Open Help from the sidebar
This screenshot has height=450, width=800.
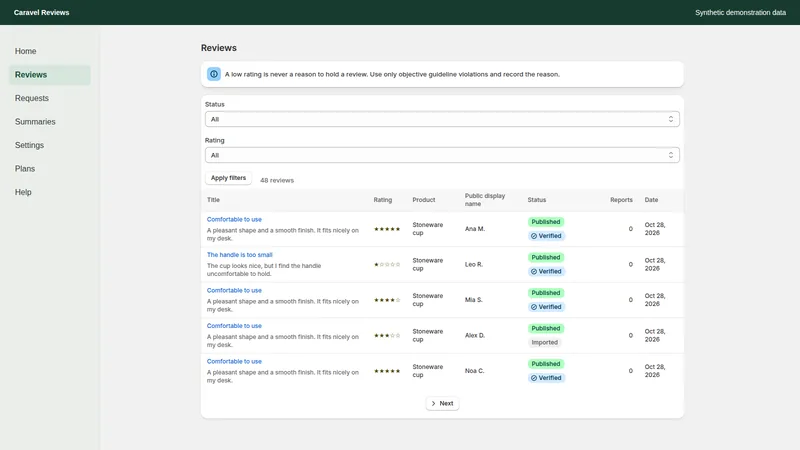49,192
